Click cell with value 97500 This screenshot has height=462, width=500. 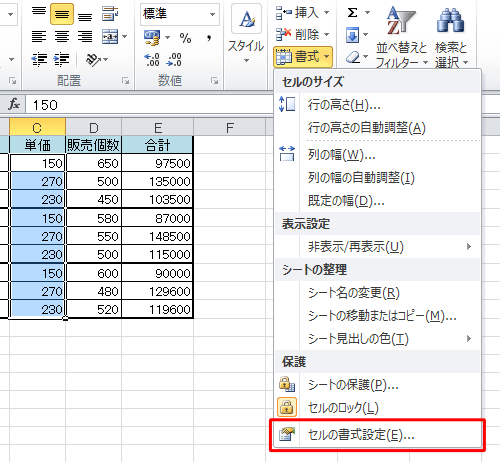[158, 163]
